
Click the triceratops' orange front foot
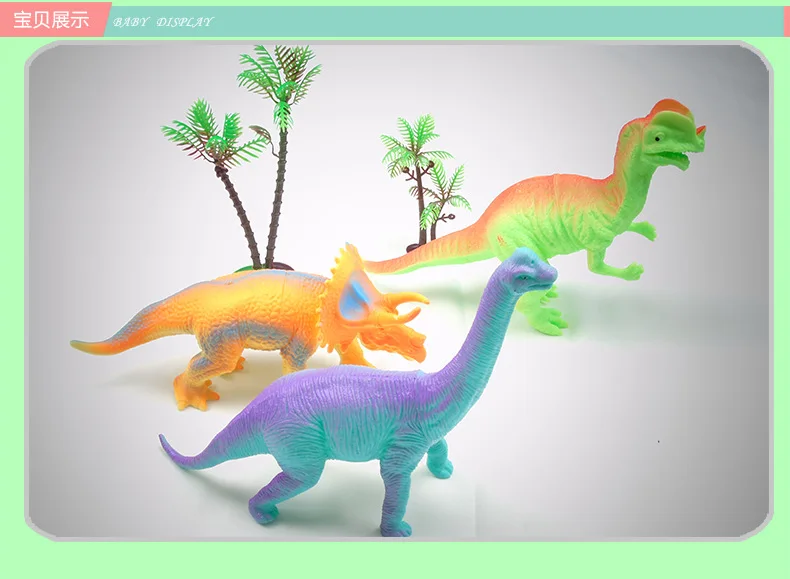click(x=194, y=396)
